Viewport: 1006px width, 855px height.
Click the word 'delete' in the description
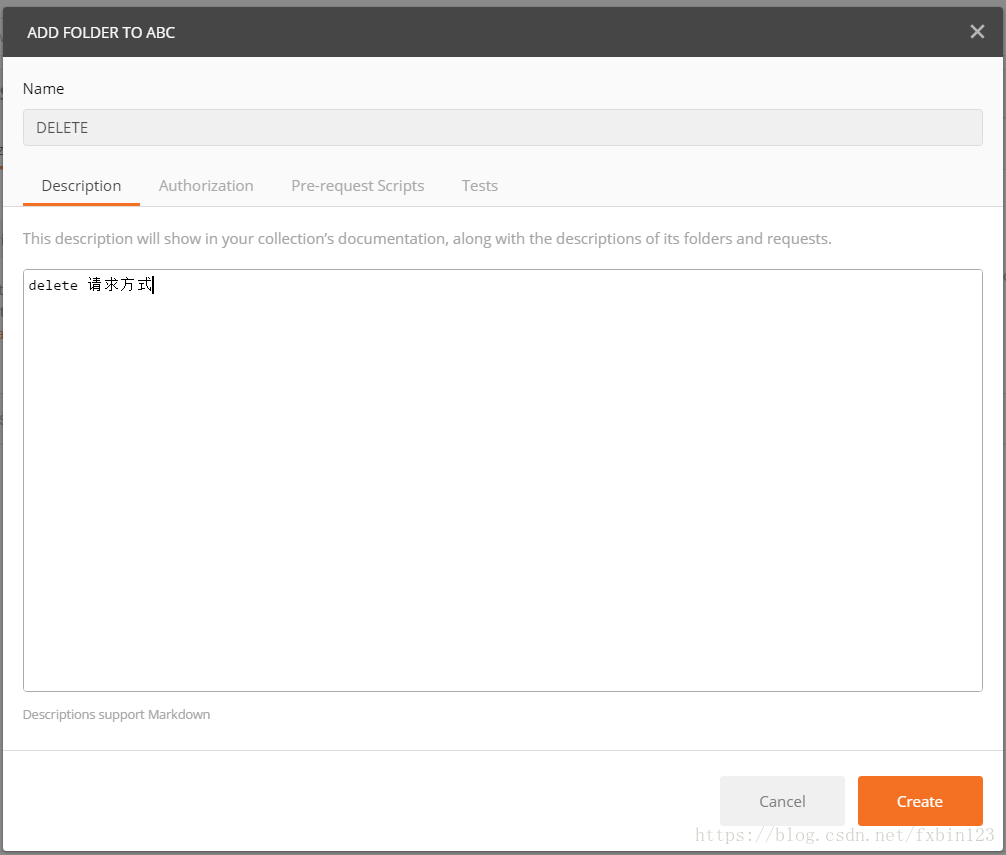click(x=53, y=286)
